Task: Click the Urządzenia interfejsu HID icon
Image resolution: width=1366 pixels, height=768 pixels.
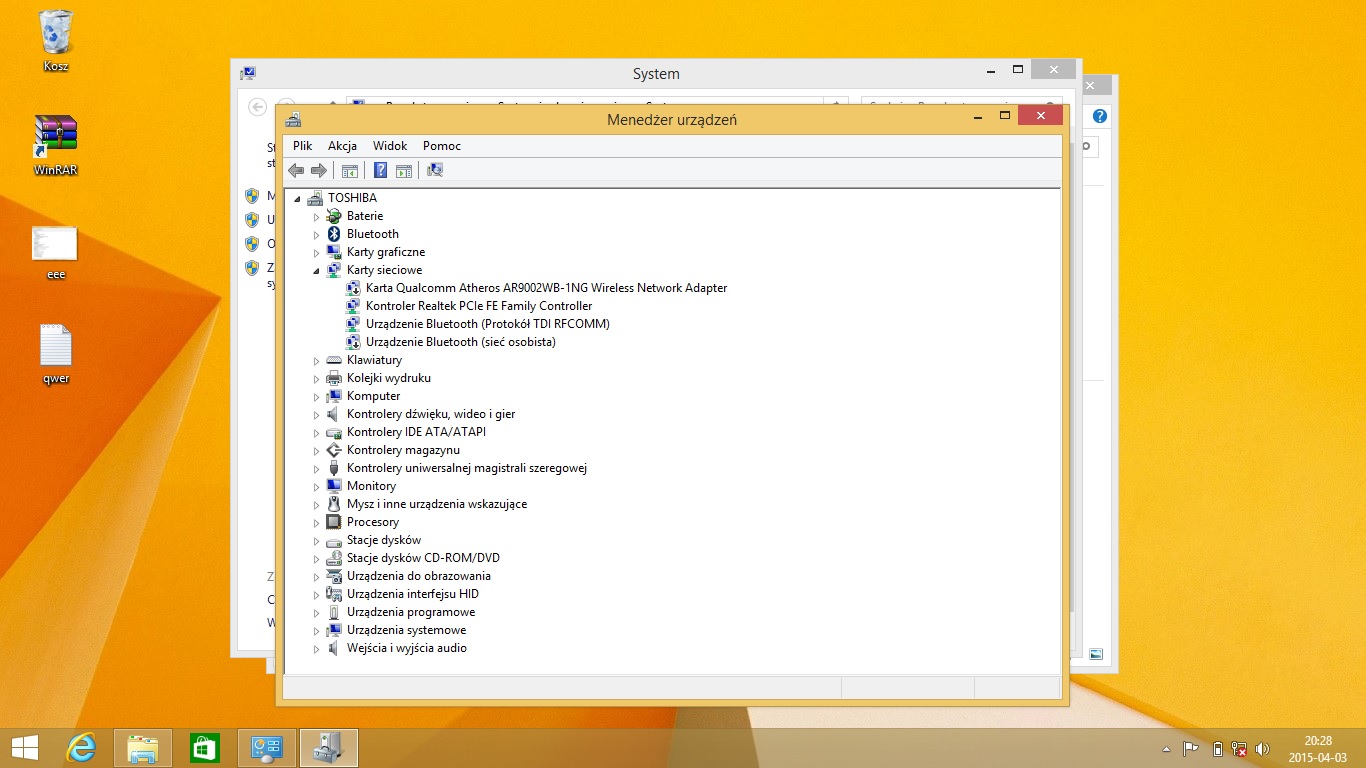Action: [x=334, y=594]
